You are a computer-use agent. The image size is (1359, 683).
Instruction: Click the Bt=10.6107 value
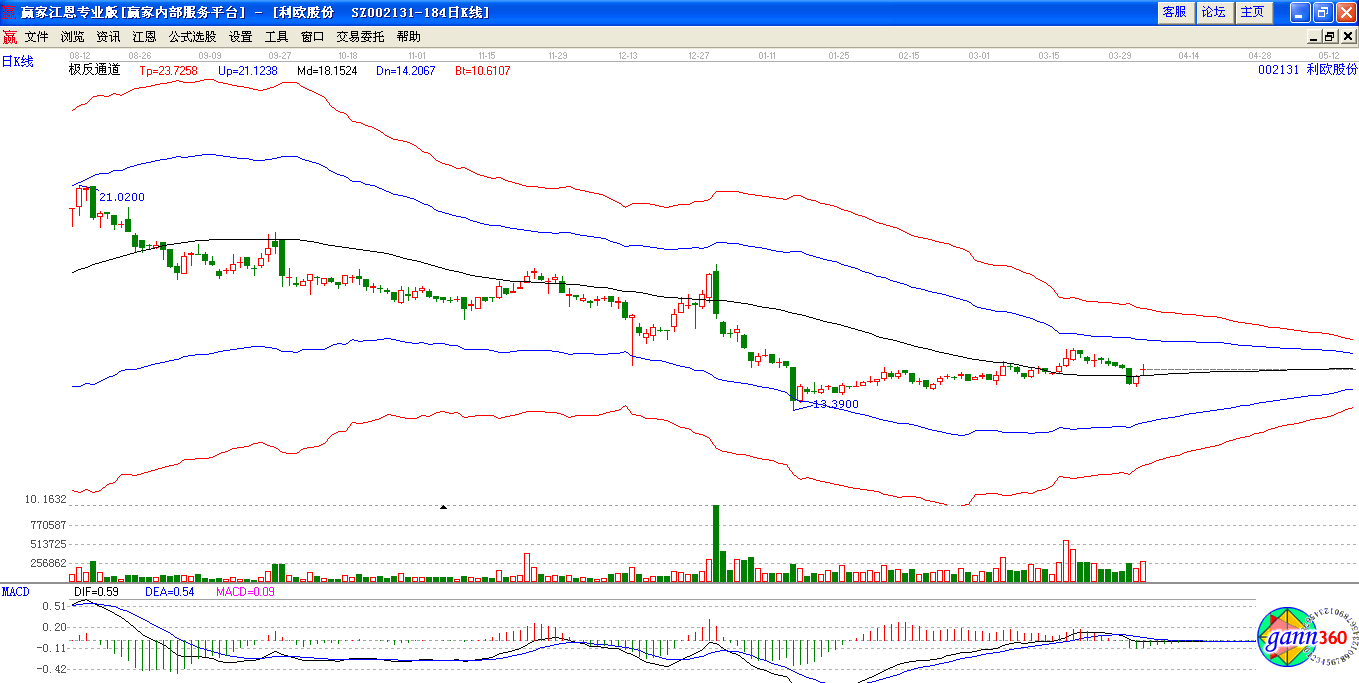[x=483, y=71]
